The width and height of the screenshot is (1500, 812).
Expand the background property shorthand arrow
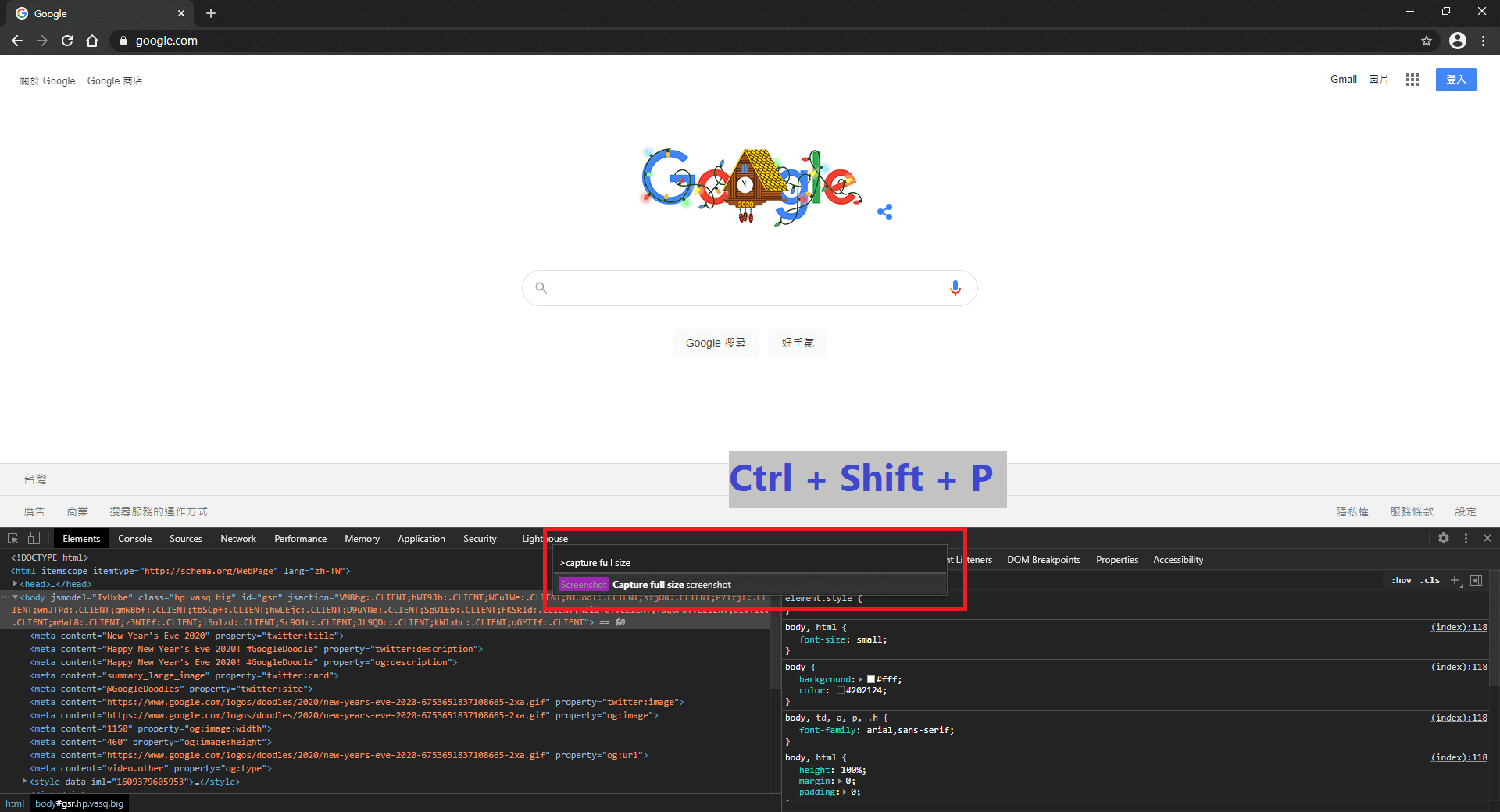pos(861,679)
